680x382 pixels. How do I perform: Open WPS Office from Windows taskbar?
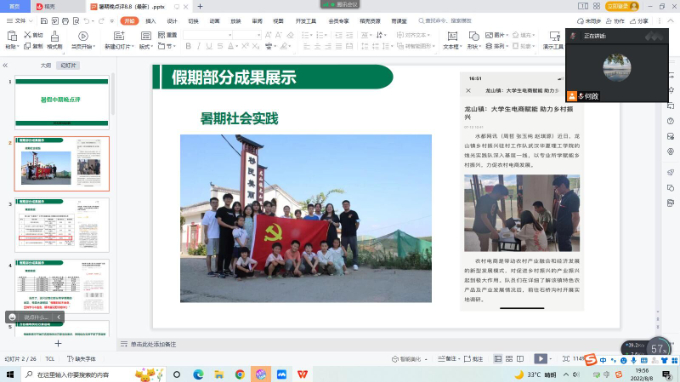click(x=302, y=374)
